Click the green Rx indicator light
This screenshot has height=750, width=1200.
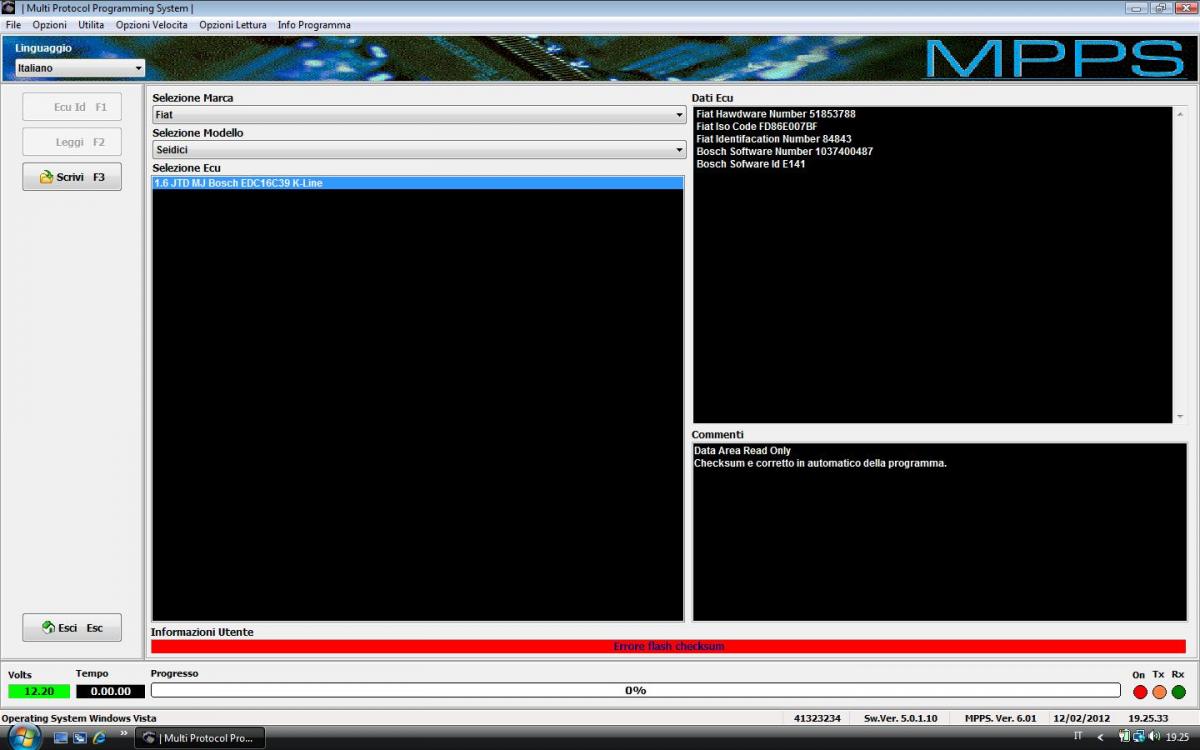(x=1178, y=692)
